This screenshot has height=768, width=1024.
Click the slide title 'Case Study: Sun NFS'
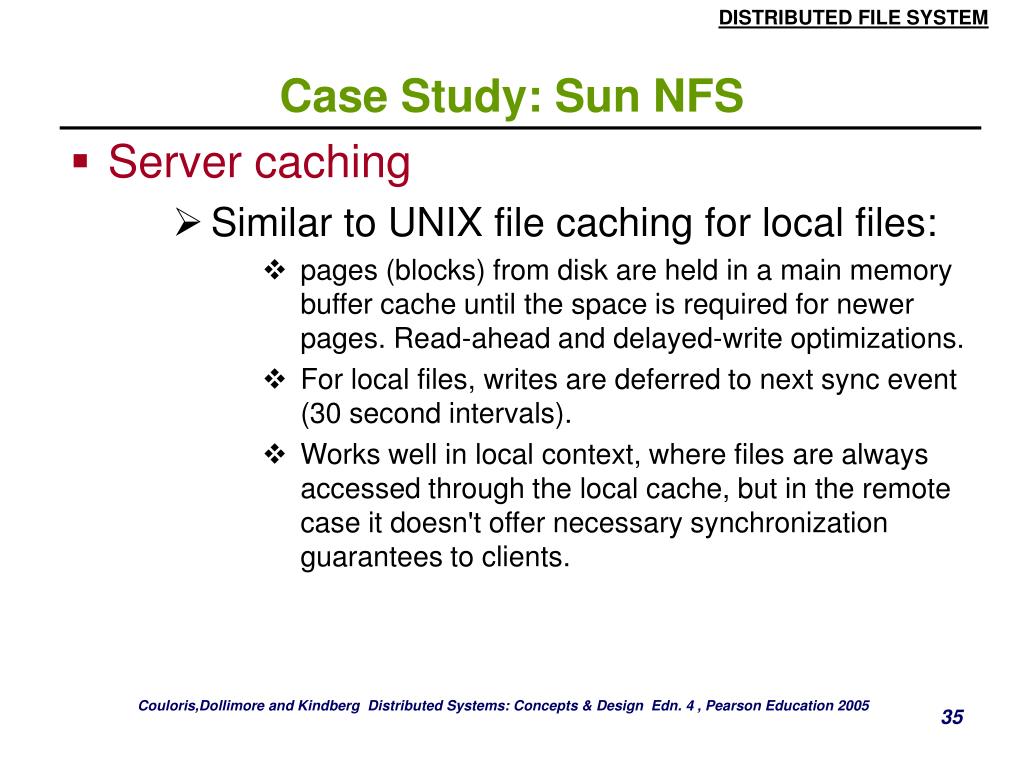tap(511, 95)
